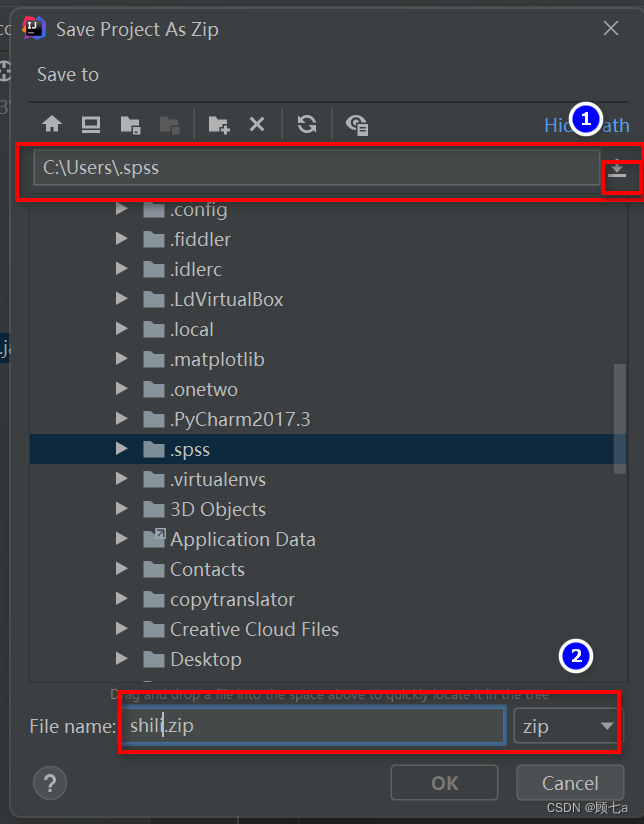Open the zip file type dropdown
The width and height of the screenshot is (644, 824).
tap(568, 726)
